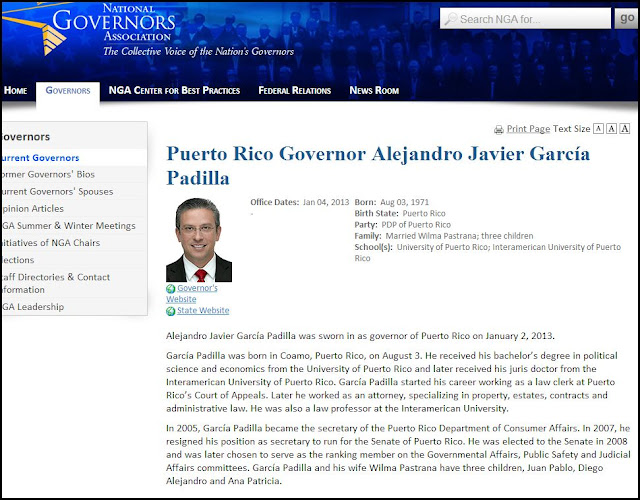
Task: Focus the Search NGA for field
Action: click(x=525, y=19)
